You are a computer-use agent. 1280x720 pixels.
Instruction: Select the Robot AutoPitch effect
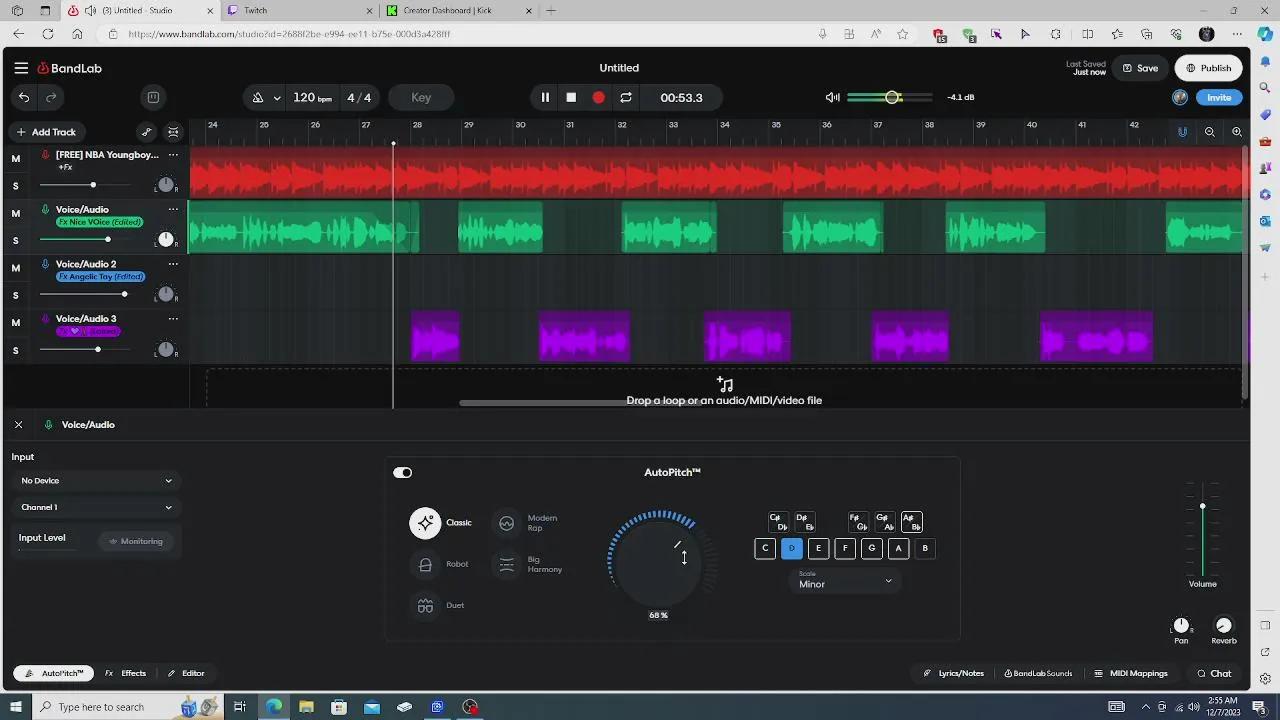click(x=426, y=565)
